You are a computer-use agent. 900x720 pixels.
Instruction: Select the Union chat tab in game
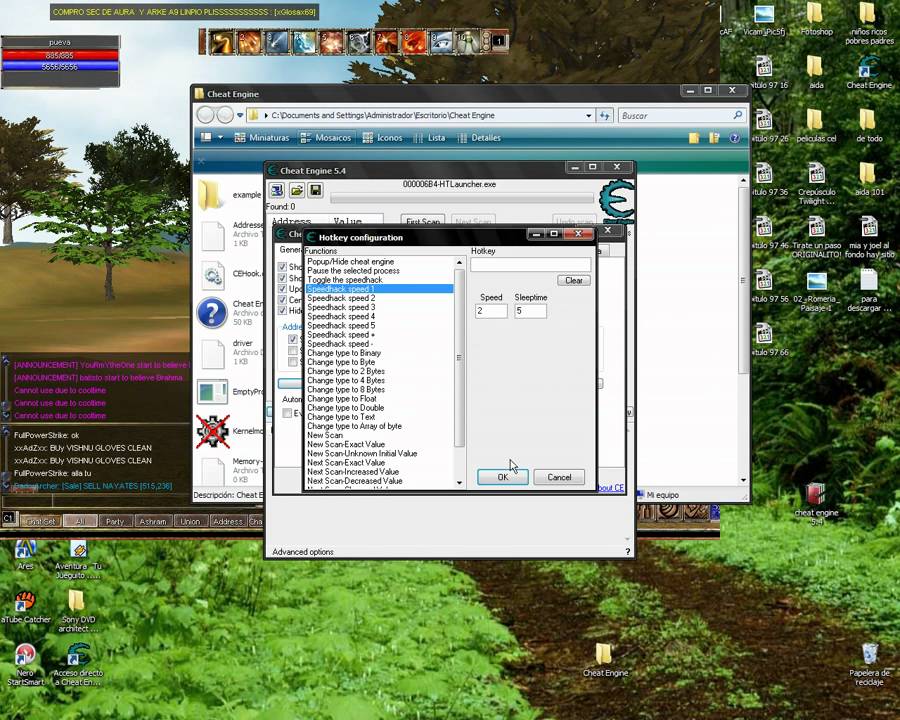click(x=190, y=521)
